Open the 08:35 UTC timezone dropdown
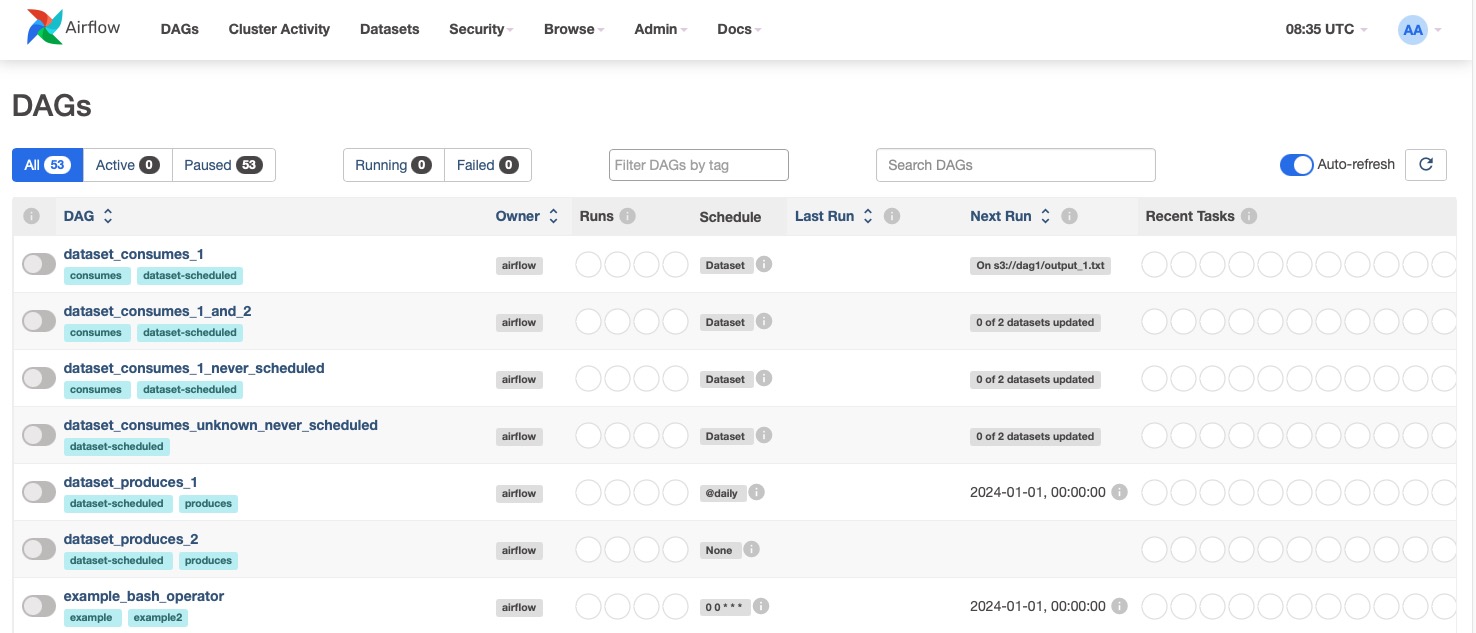 click(1325, 30)
